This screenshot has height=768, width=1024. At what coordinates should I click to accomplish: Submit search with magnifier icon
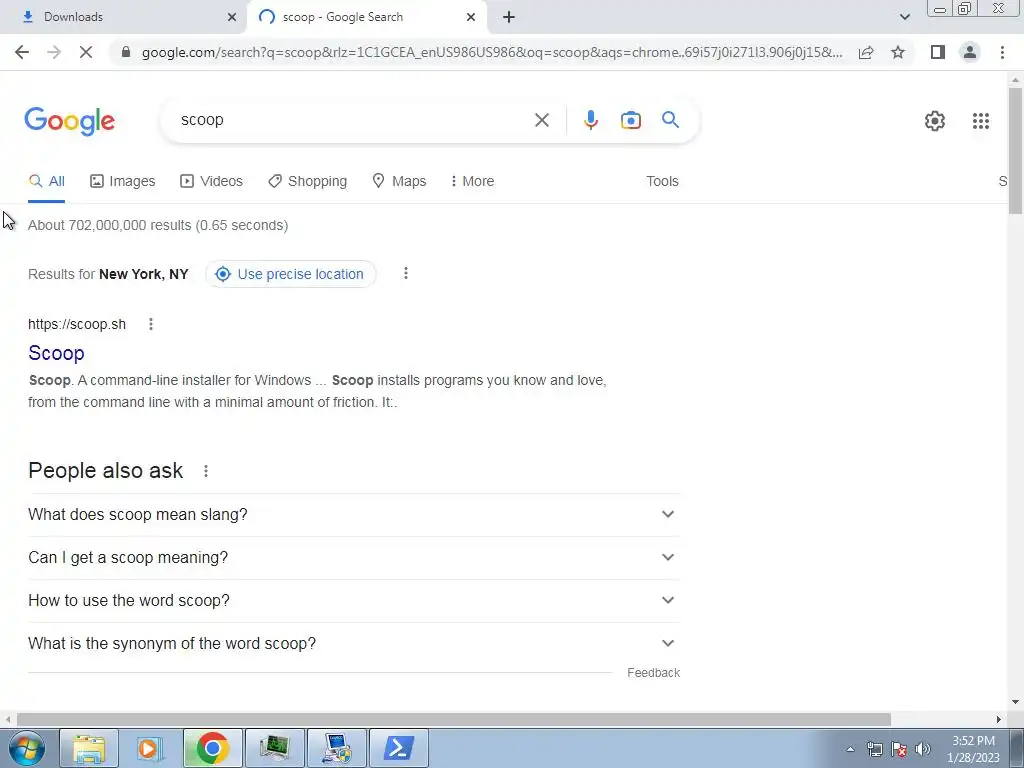click(x=670, y=120)
